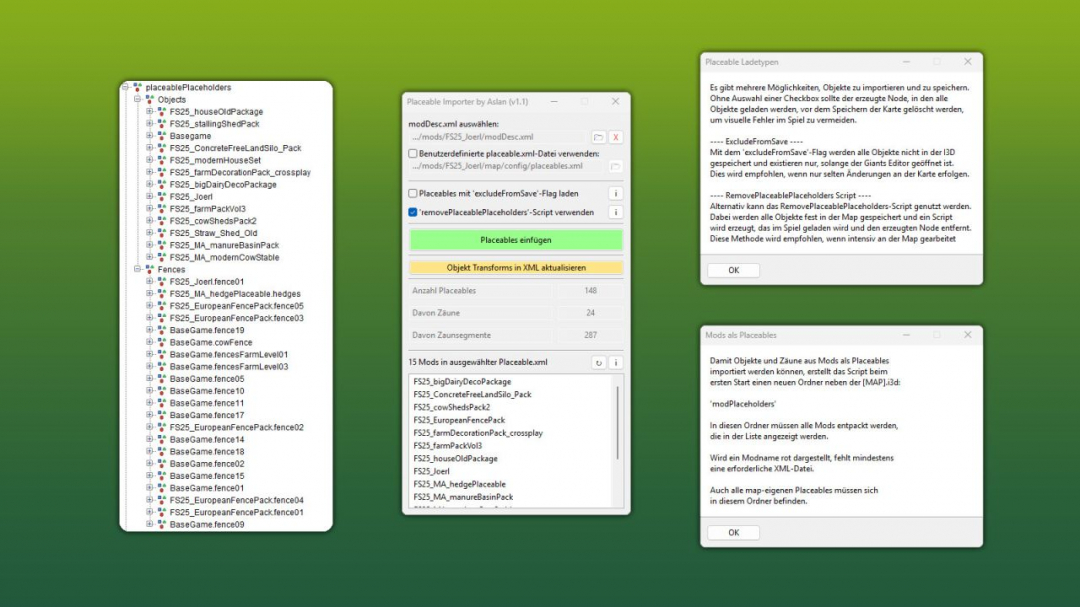Click transform node icon beside placeablePlaceholders root
The image size is (1080, 607).
point(137,87)
